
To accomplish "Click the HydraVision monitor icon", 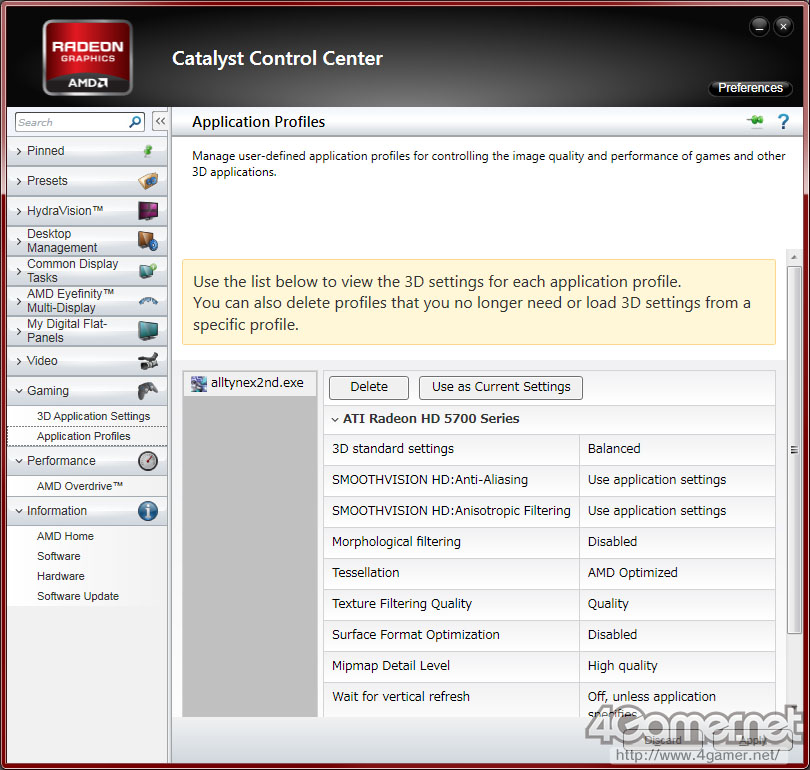I will [x=147, y=211].
